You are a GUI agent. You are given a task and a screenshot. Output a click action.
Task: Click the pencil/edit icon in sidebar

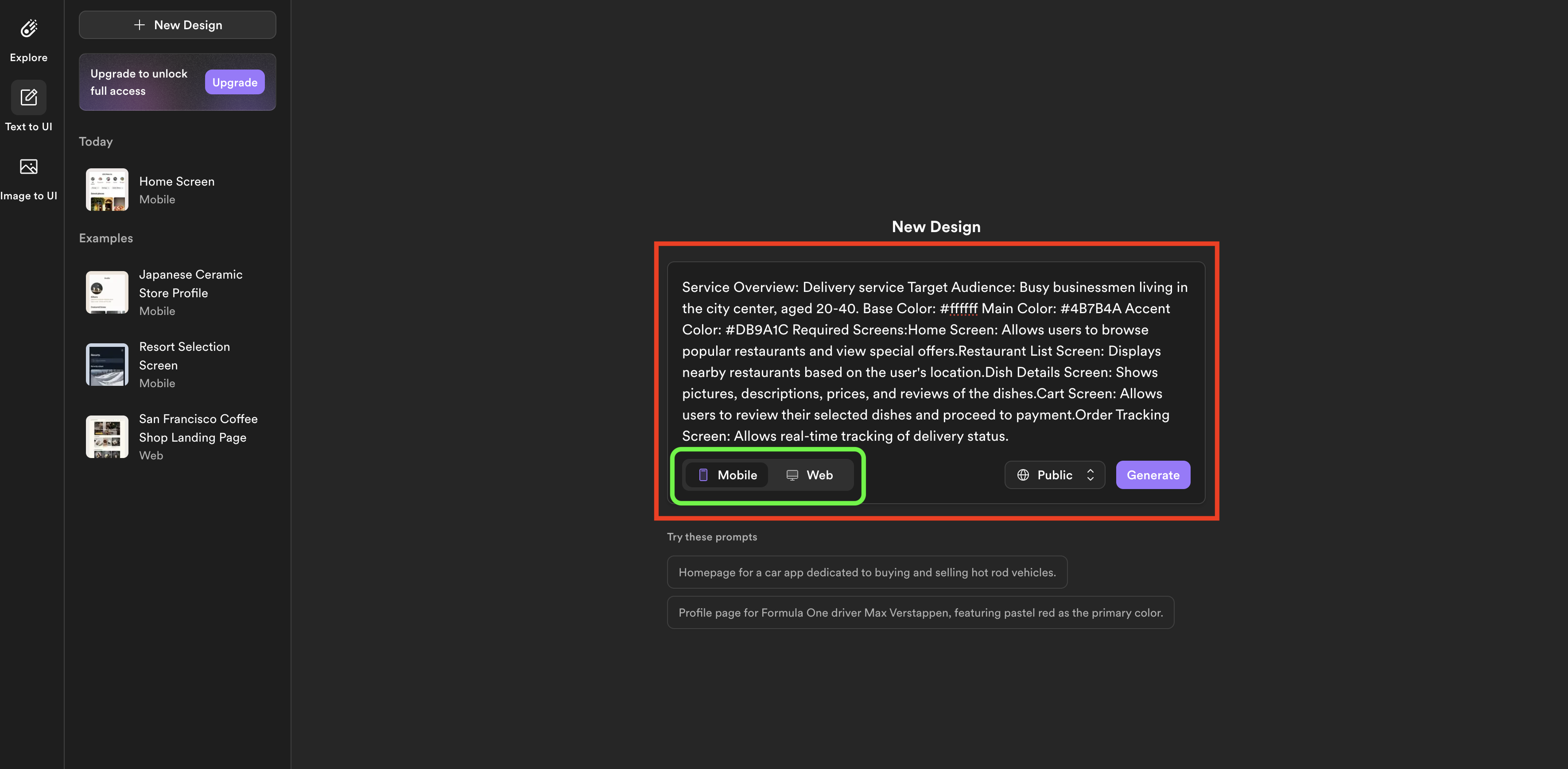coord(28,97)
